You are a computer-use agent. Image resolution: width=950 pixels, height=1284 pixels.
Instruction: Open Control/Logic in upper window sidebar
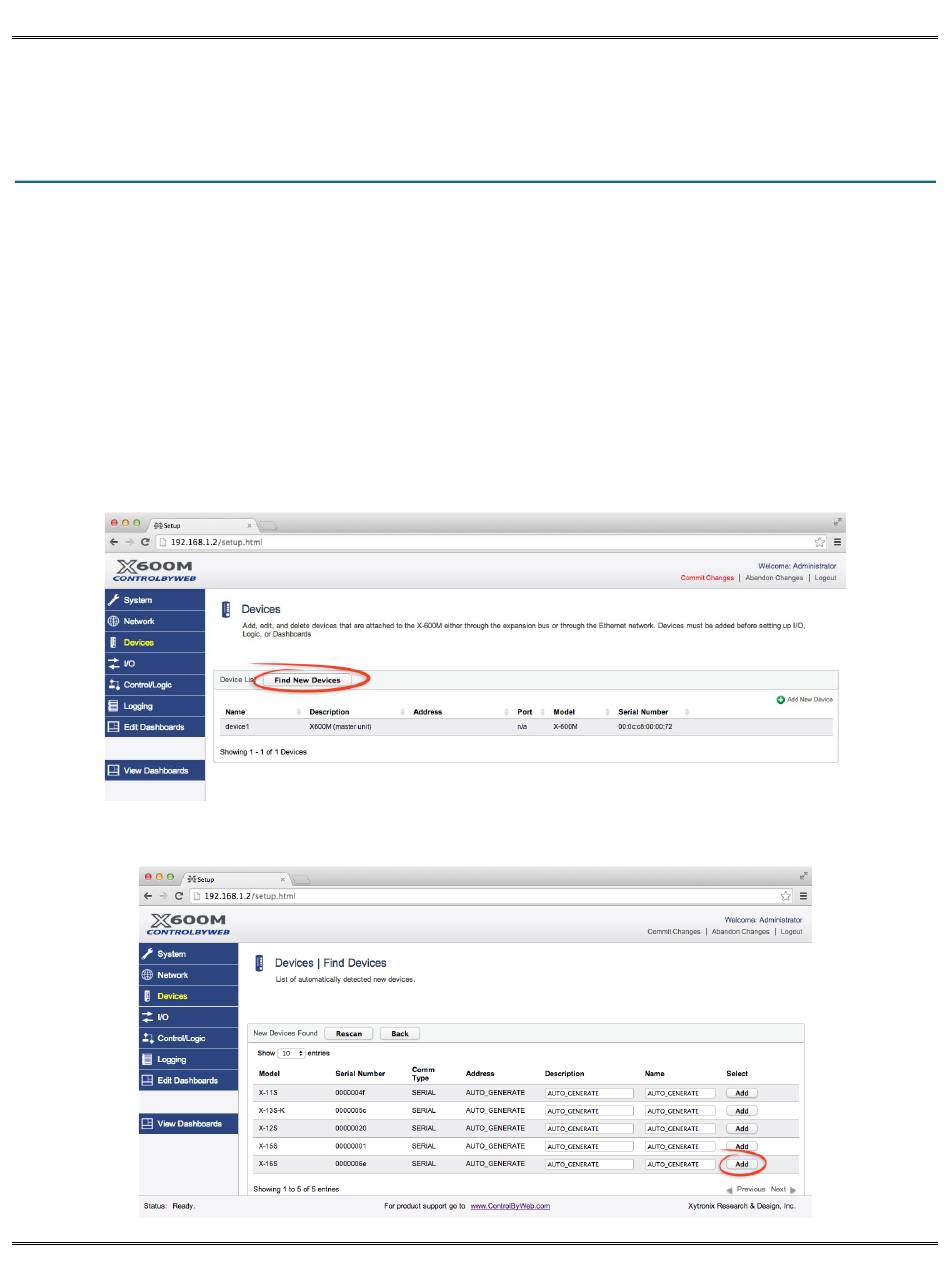(x=155, y=685)
